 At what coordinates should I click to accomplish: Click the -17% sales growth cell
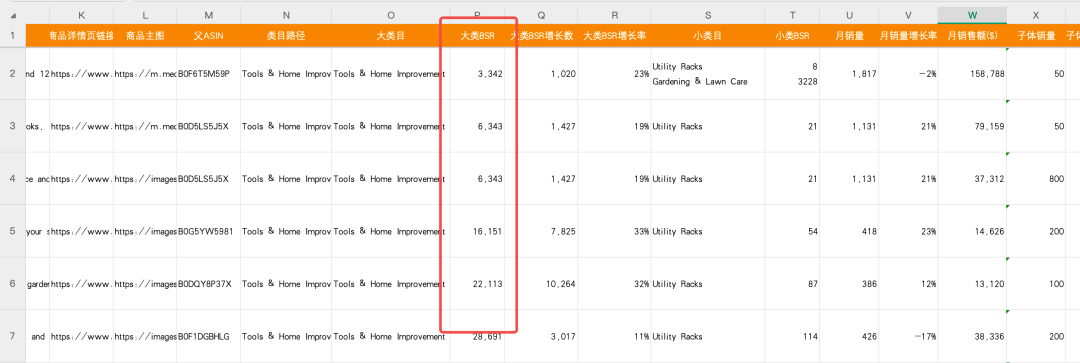[x=908, y=336]
